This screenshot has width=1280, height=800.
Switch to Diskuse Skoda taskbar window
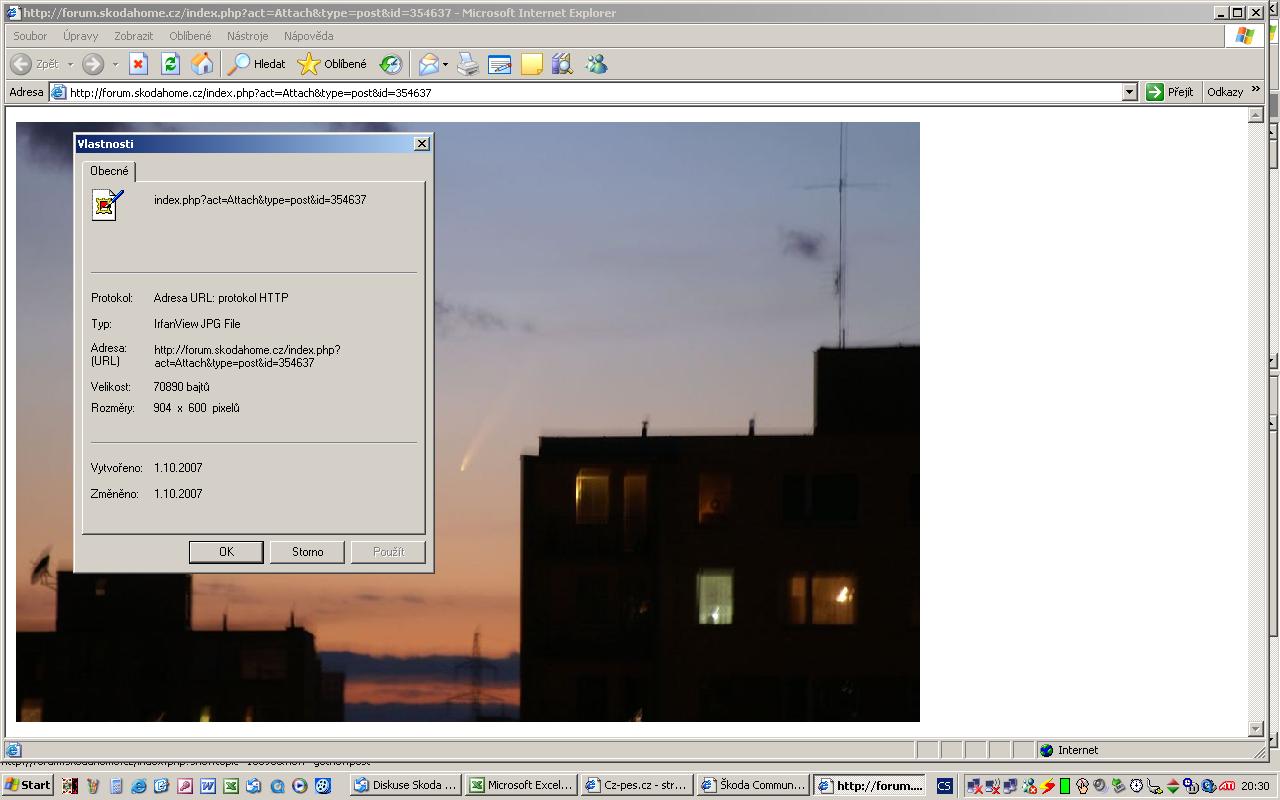tap(405, 786)
